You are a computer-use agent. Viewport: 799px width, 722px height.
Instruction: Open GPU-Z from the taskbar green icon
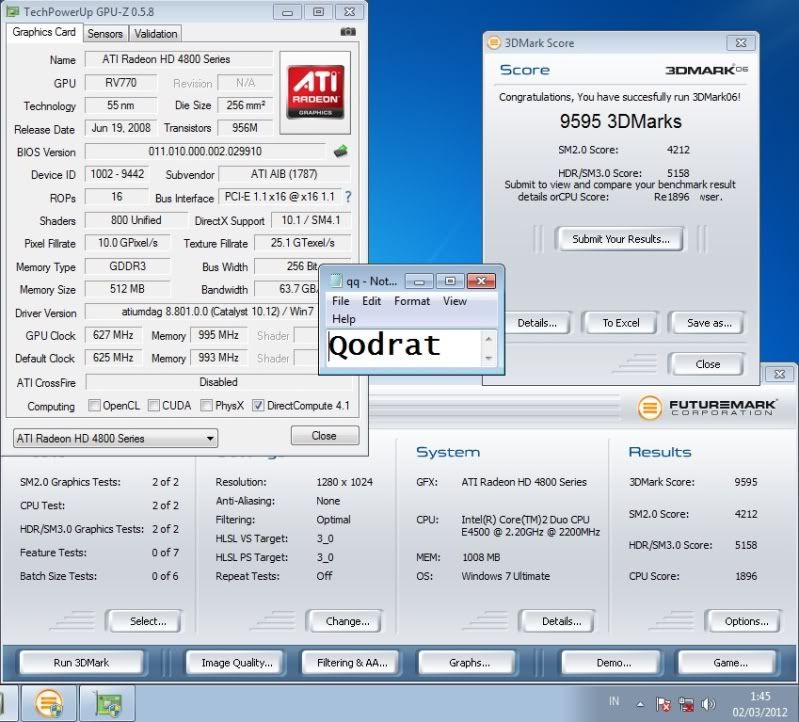click(108, 704)
